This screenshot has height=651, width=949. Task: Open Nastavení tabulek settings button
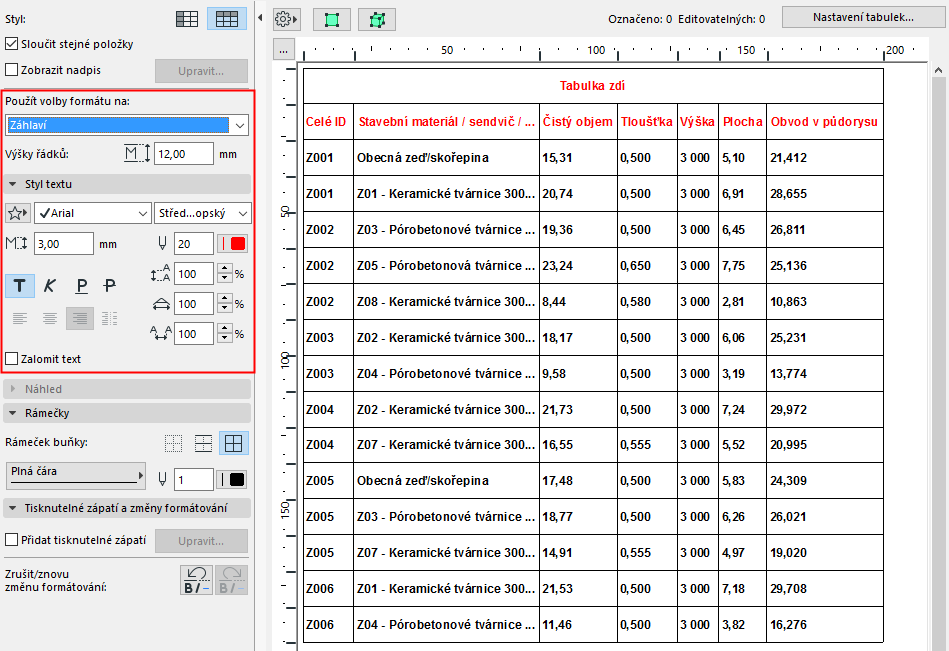pos(862,17)
